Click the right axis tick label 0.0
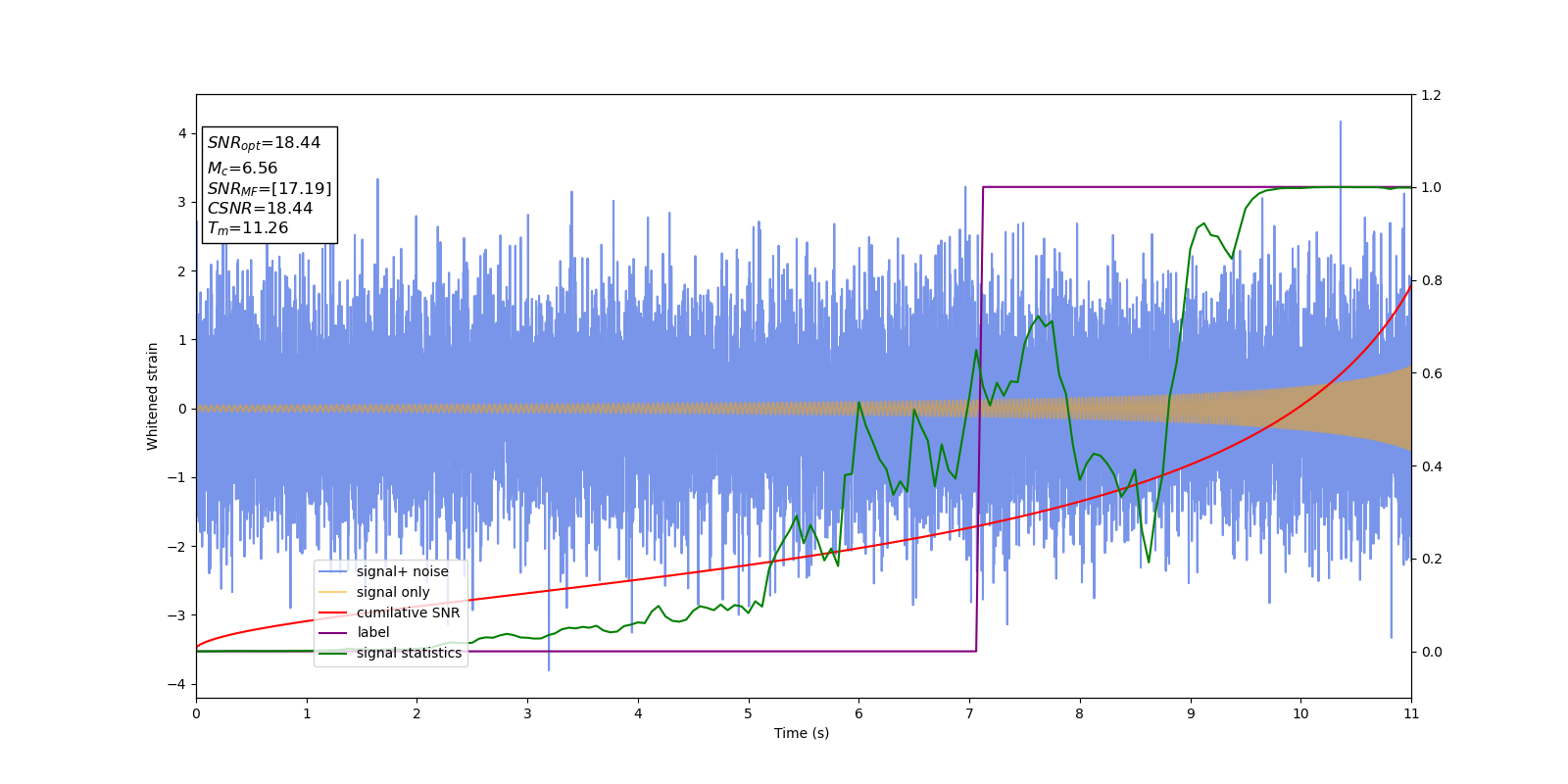Image resolution: width=1568 pixels, height=784 pixels. pos(1431,652)
